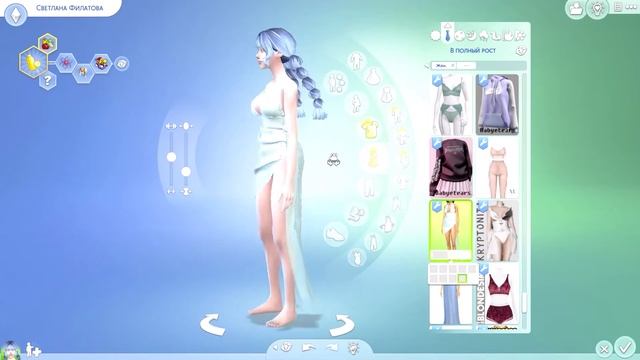
Task: Open the lightbulb lessons icon
Action: tap(597, 9)
